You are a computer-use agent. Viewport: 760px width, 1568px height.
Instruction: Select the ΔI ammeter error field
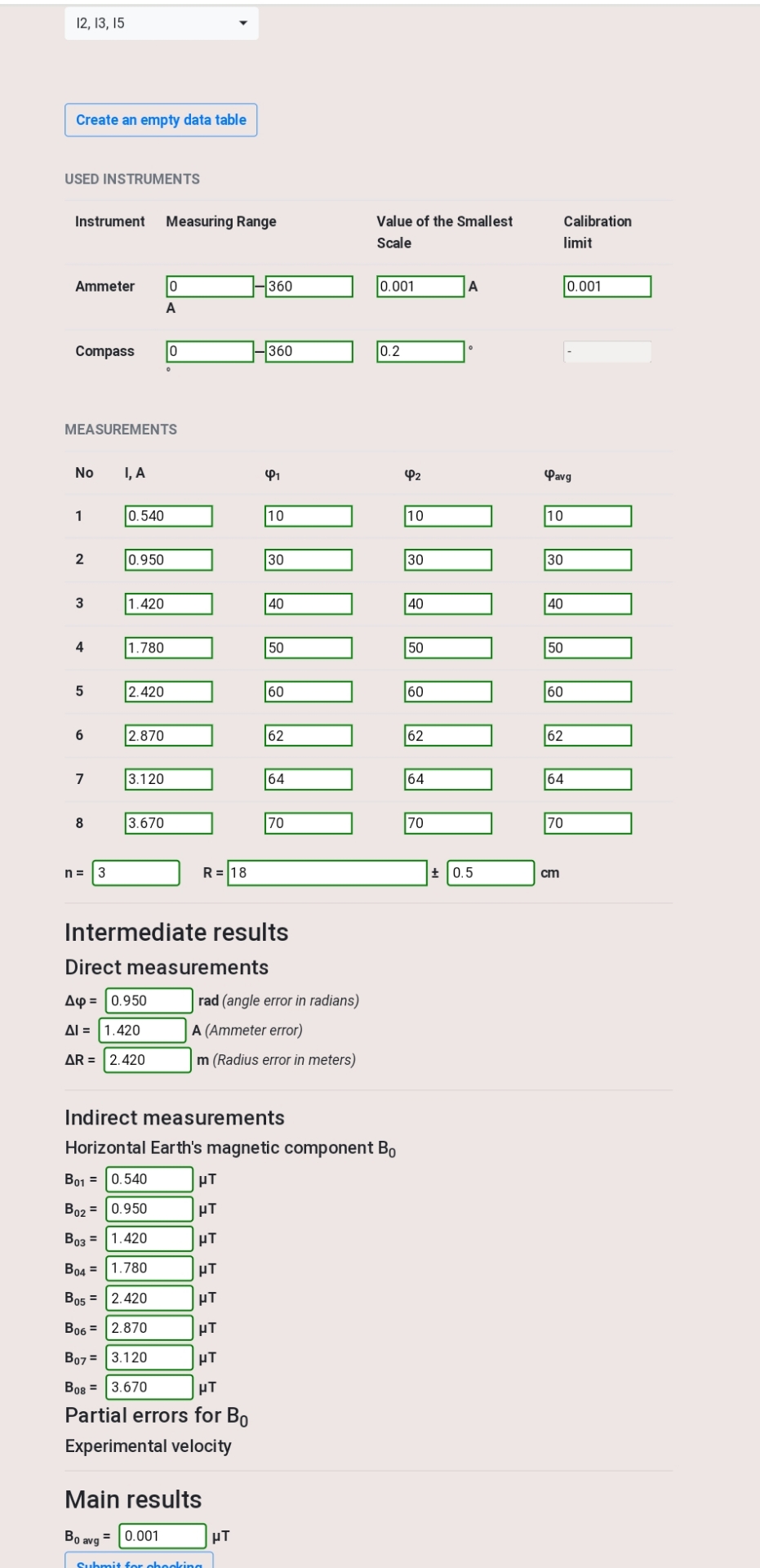[142, 1030]
